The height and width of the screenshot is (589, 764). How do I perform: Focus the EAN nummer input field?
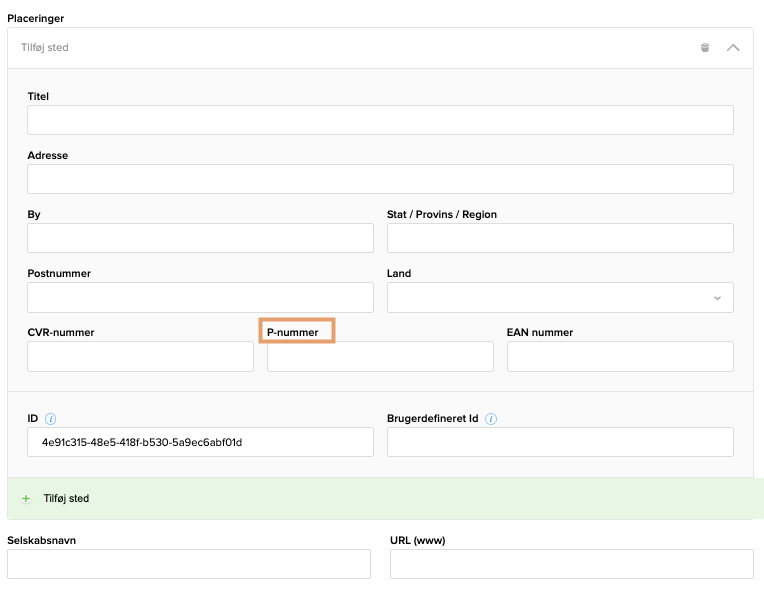(620, 356)
